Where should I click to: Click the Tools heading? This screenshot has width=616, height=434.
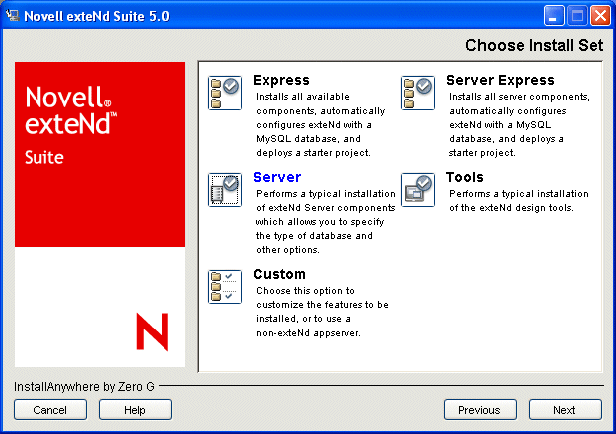tap(464, 177)
